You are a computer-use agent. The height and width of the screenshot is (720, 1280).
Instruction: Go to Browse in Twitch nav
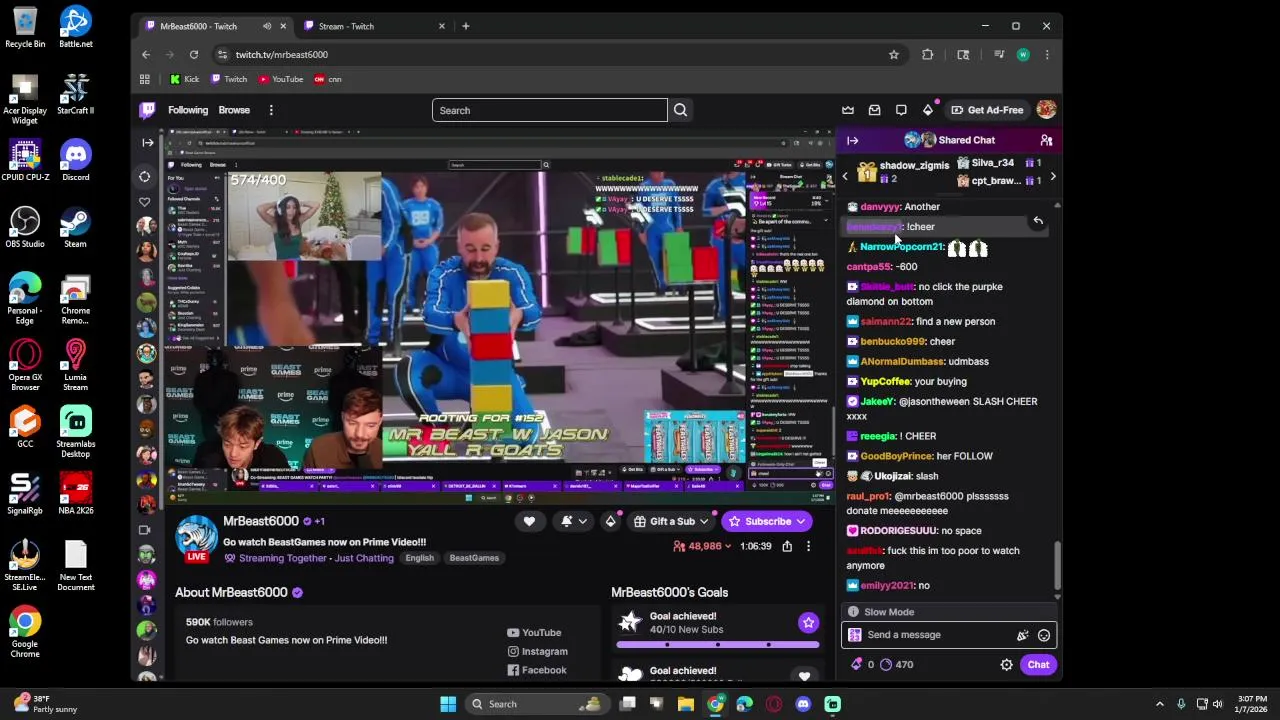234,110
